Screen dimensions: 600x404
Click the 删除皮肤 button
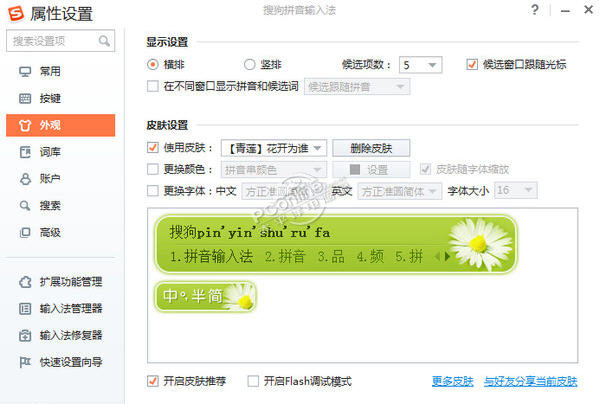[x=371, y=148]
